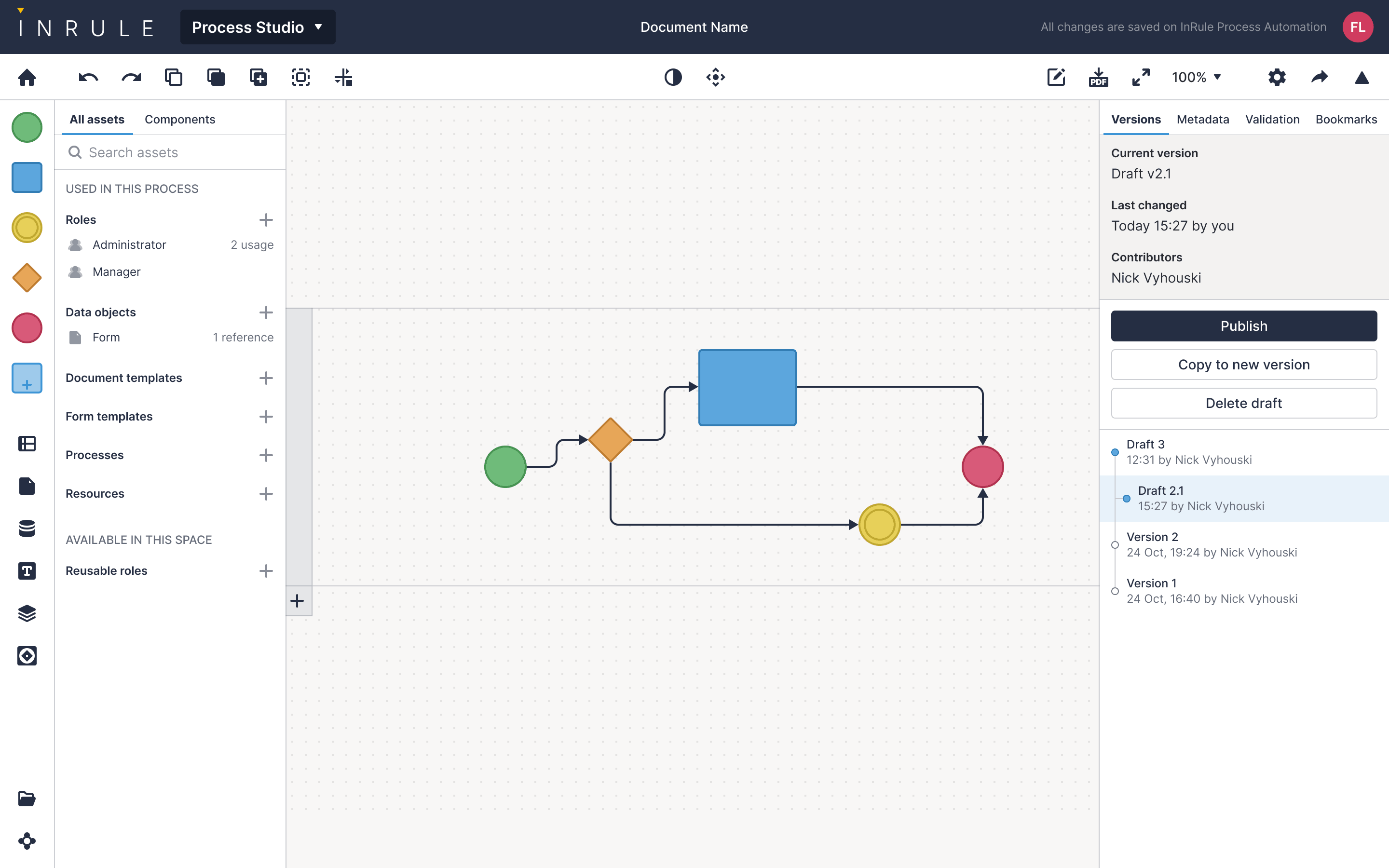Screen dimensions: 1389x868
Task: Click the edit pencil icon in toolbar
Action: pyautogui.click(x=1056, y=77)
